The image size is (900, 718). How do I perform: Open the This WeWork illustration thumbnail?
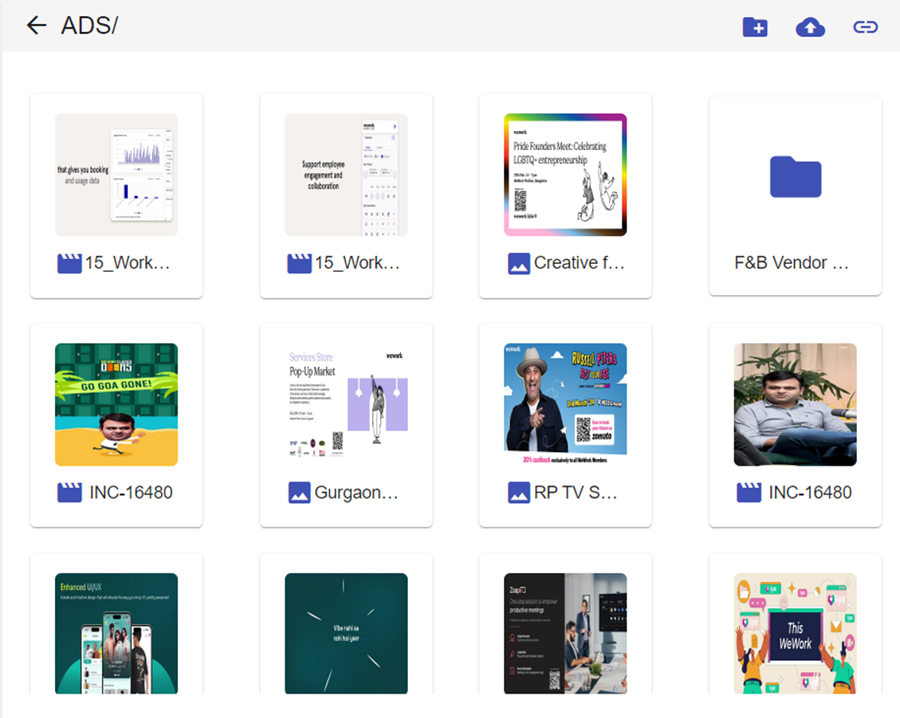pos(795,632)
